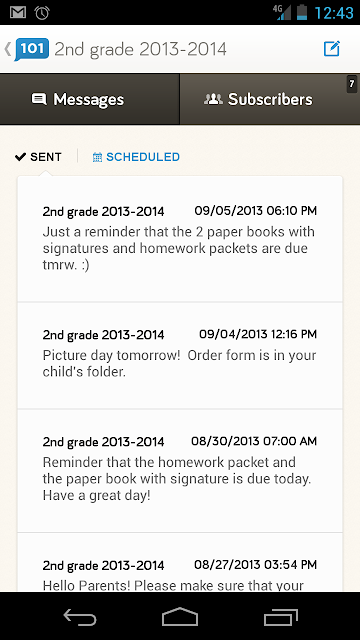Open the recent apps button

[280, 617]
